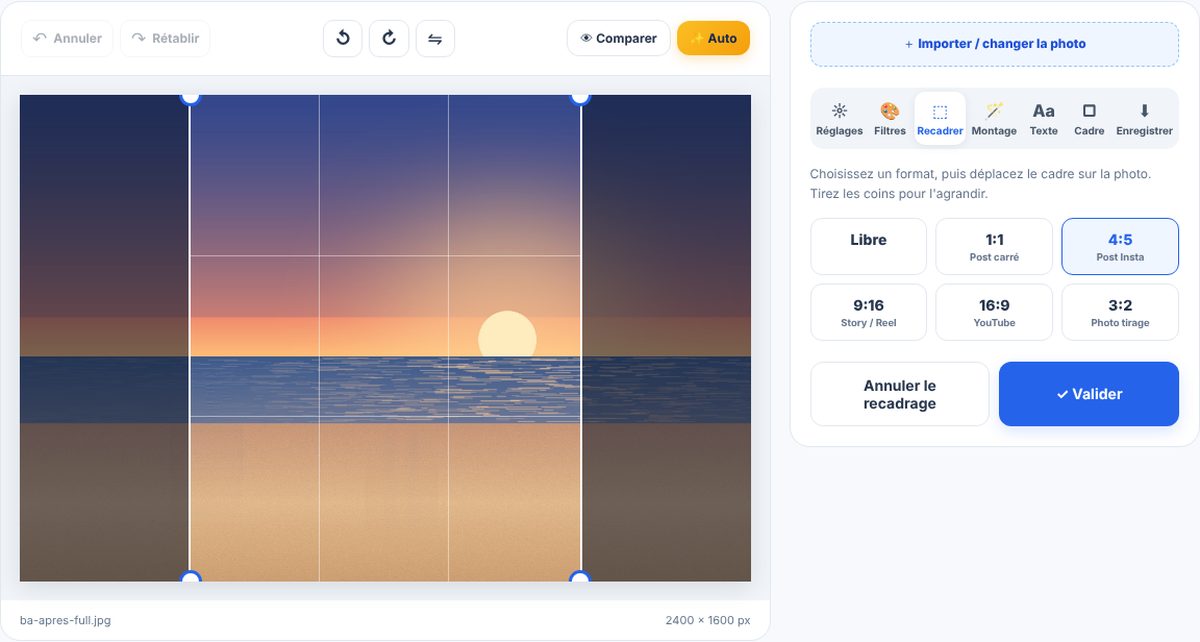Select the Recadrer tab
This screenshot has width=1200, height=642.
tap(940, 119)
